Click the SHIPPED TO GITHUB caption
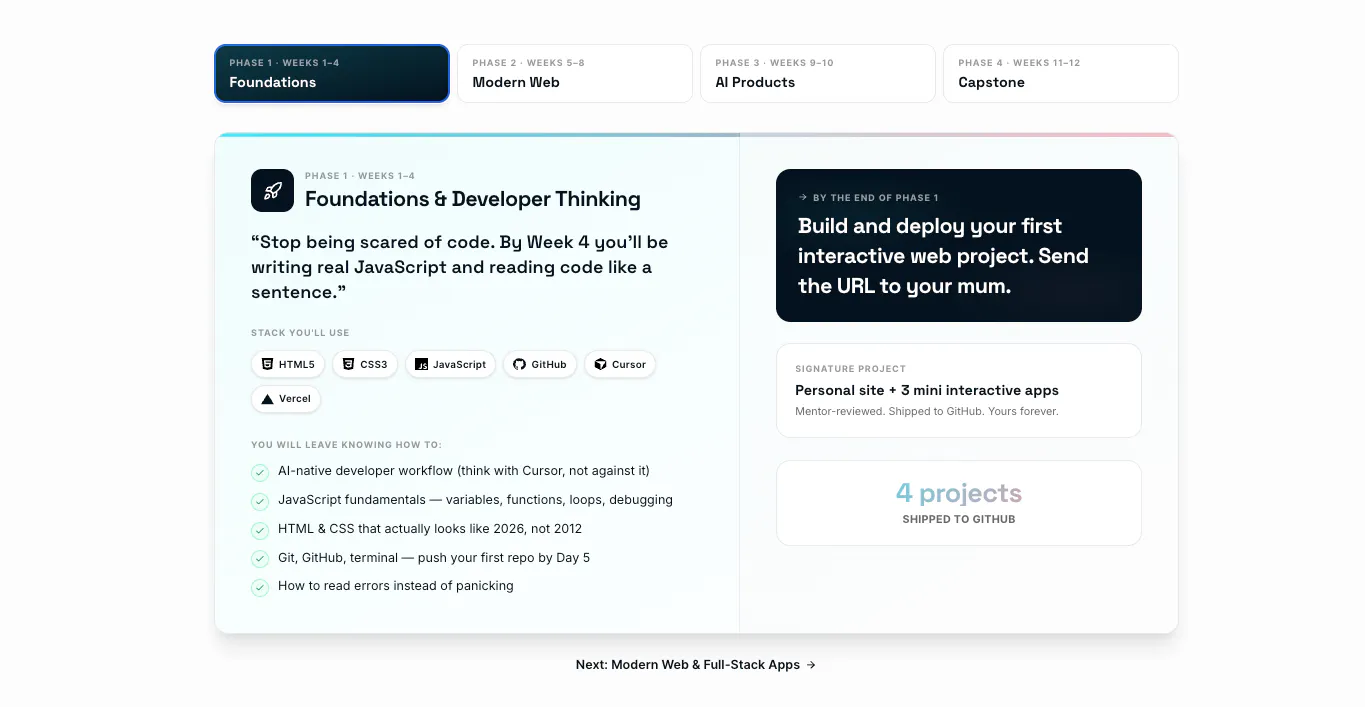 point(959,519)
